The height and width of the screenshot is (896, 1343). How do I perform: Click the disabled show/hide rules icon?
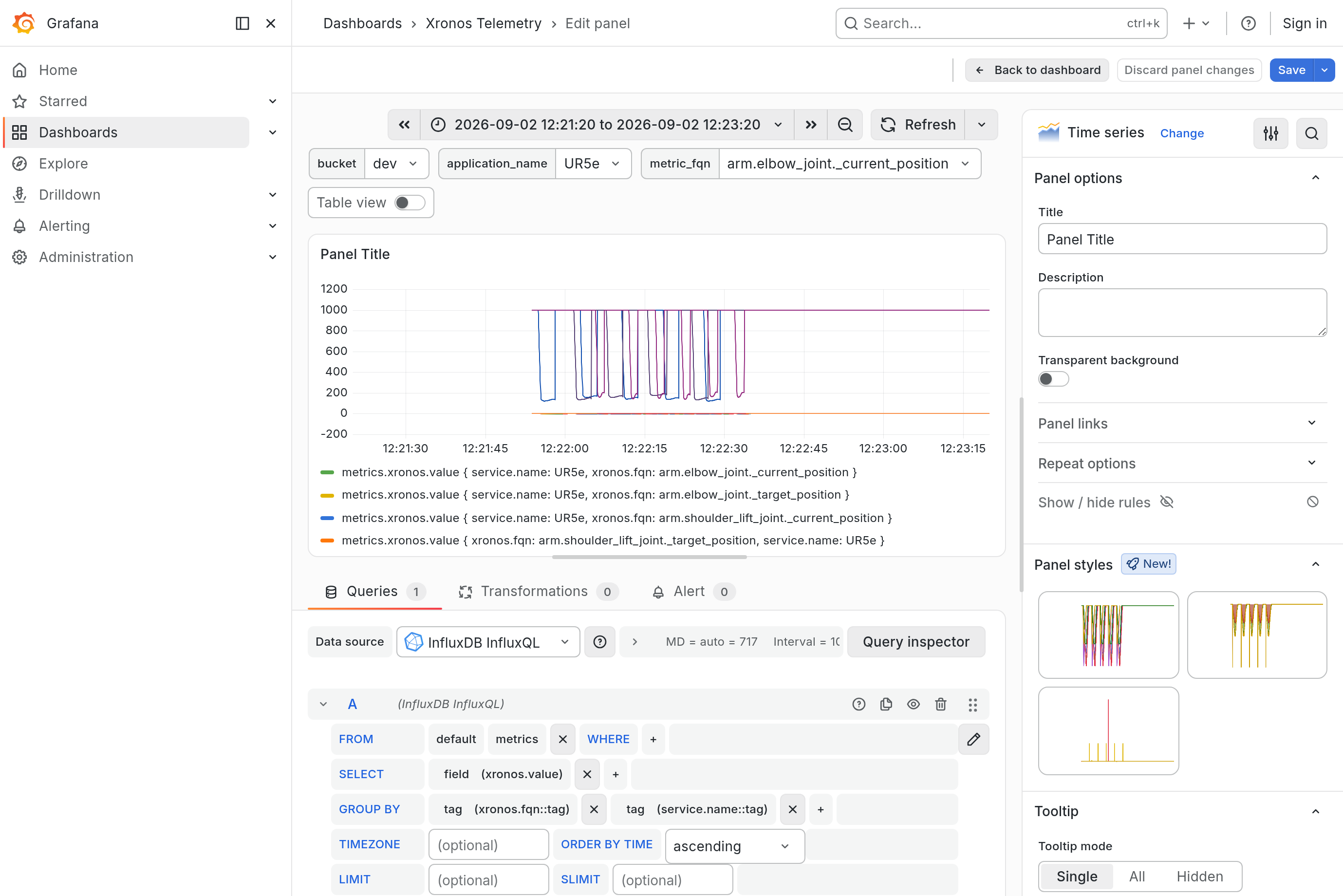point(1313,502)
